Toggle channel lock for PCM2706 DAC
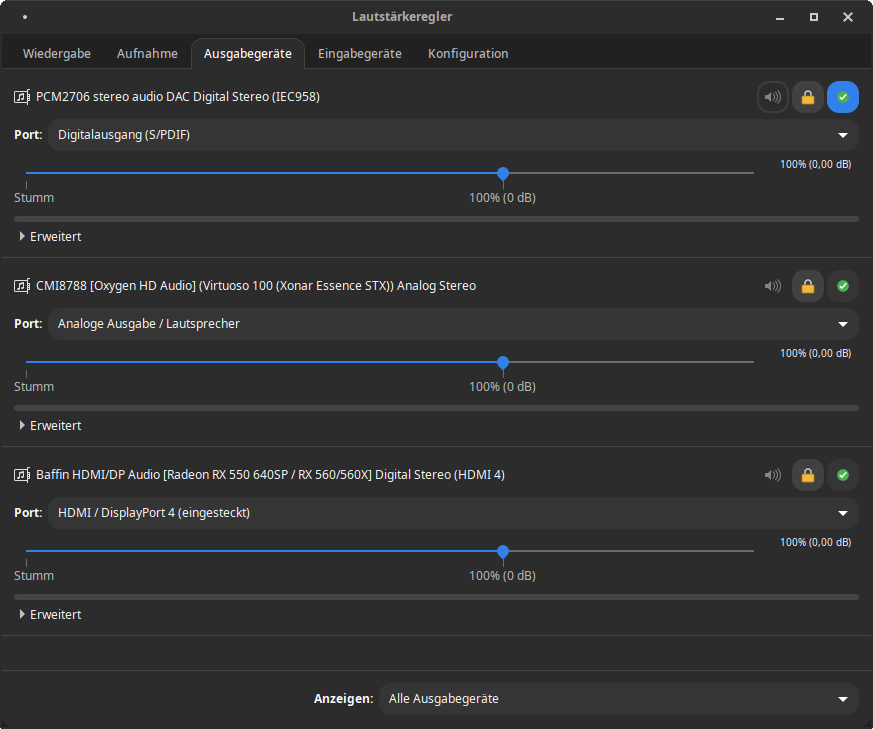 pos(808,97)
